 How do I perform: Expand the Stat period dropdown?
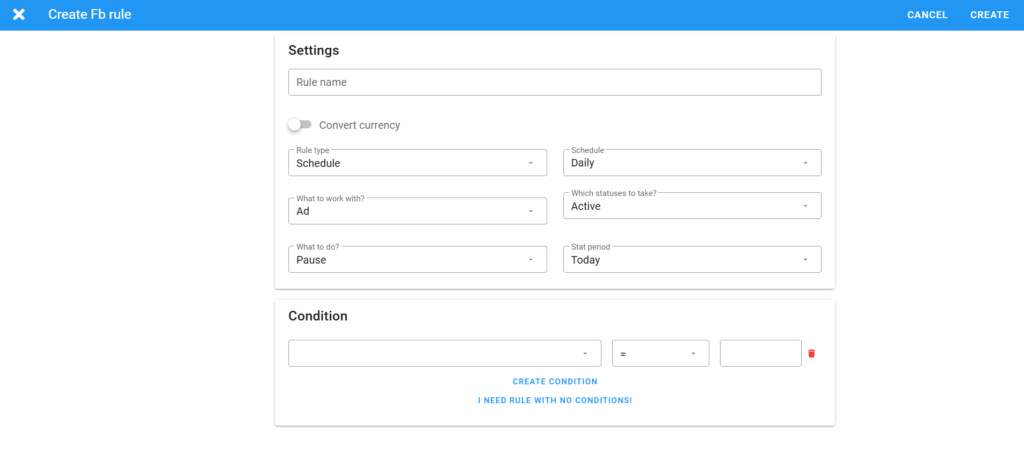tap(692, 259)
